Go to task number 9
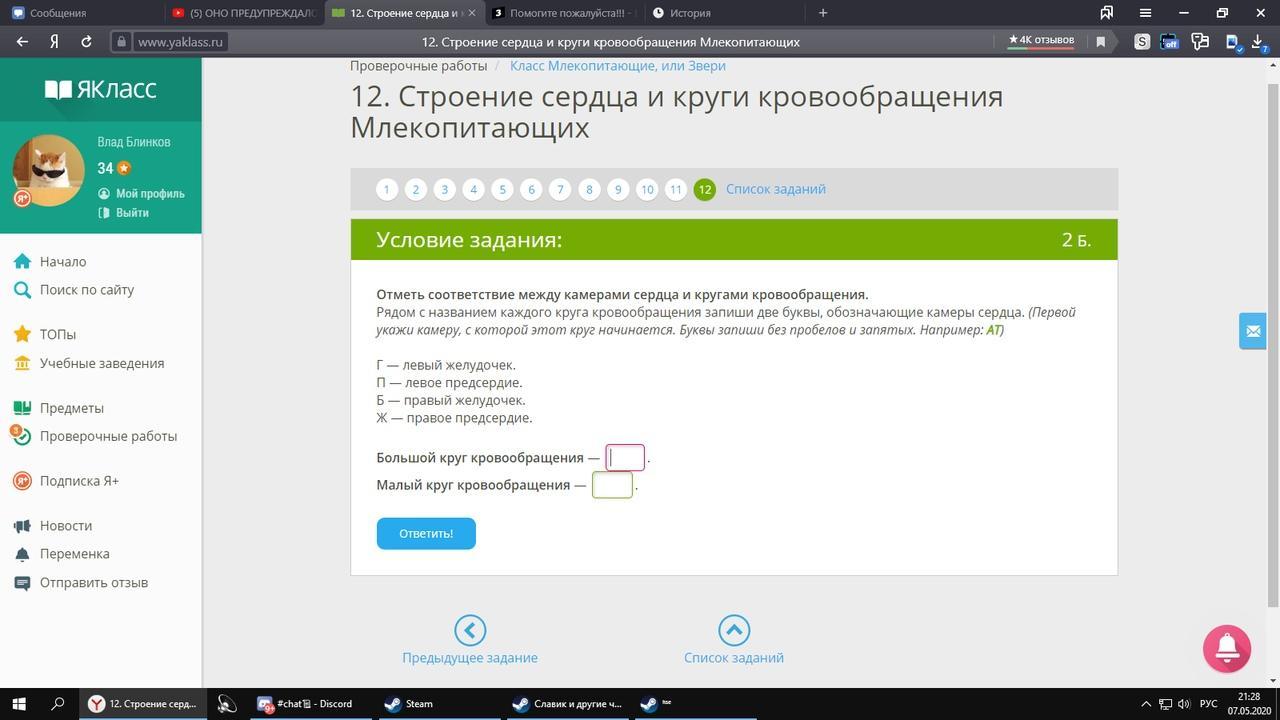 point(619,189)
